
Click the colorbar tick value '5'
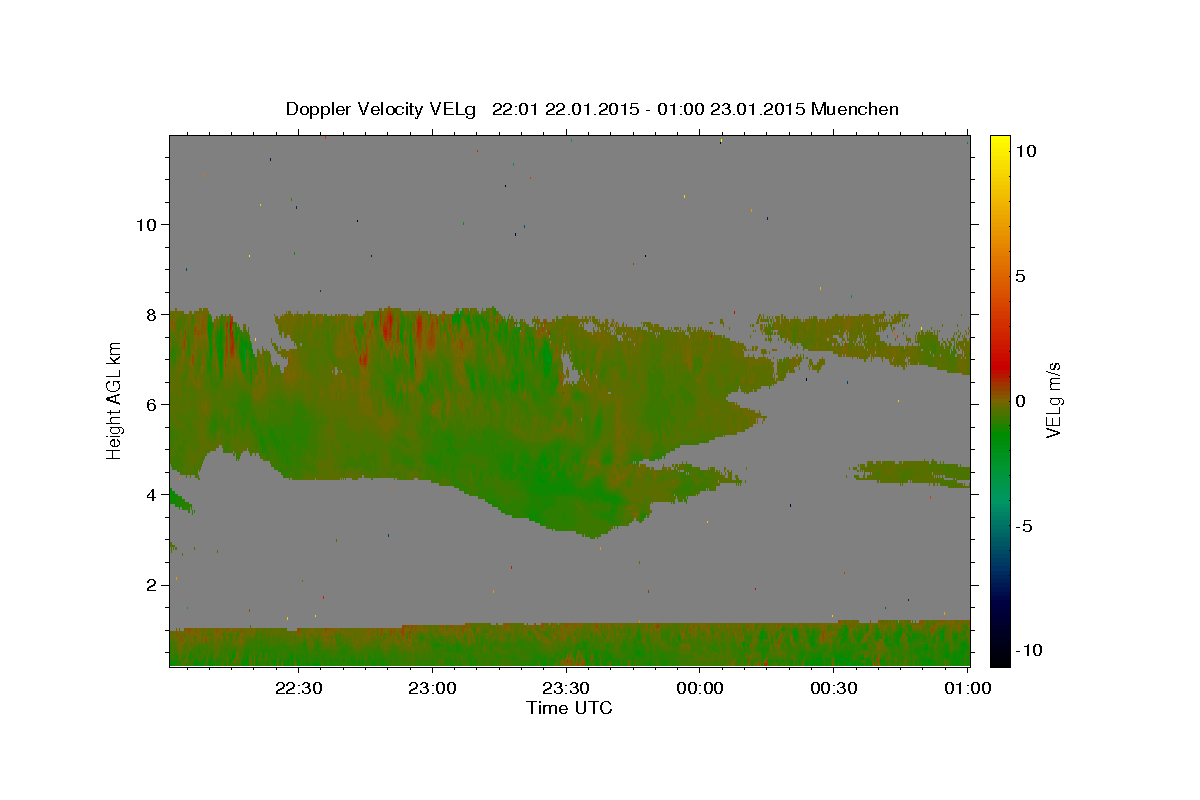point(1021,276)
